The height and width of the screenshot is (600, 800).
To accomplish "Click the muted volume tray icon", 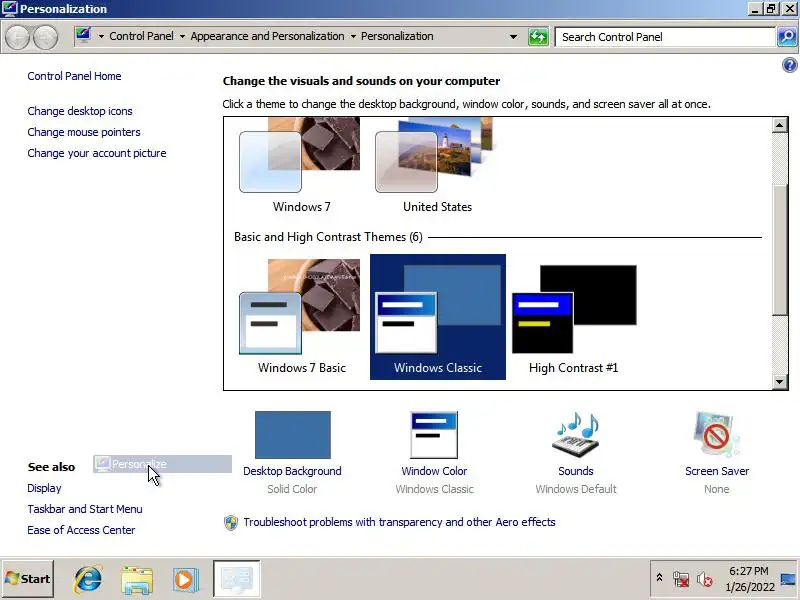I will click(705, 579).
